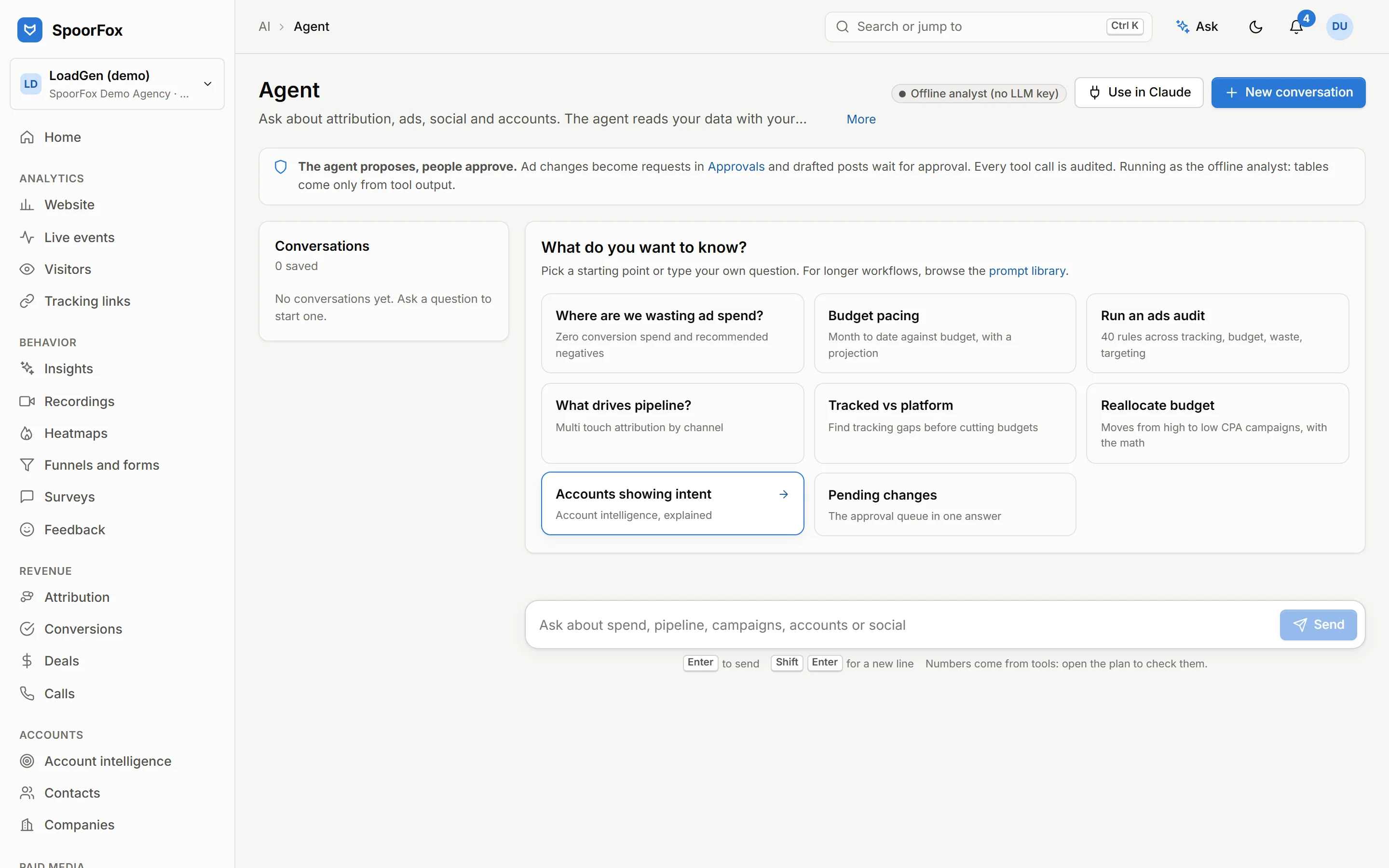Focus the Search or jump to field
This screenshot has height=868, width=1389.
click(988, 27)
